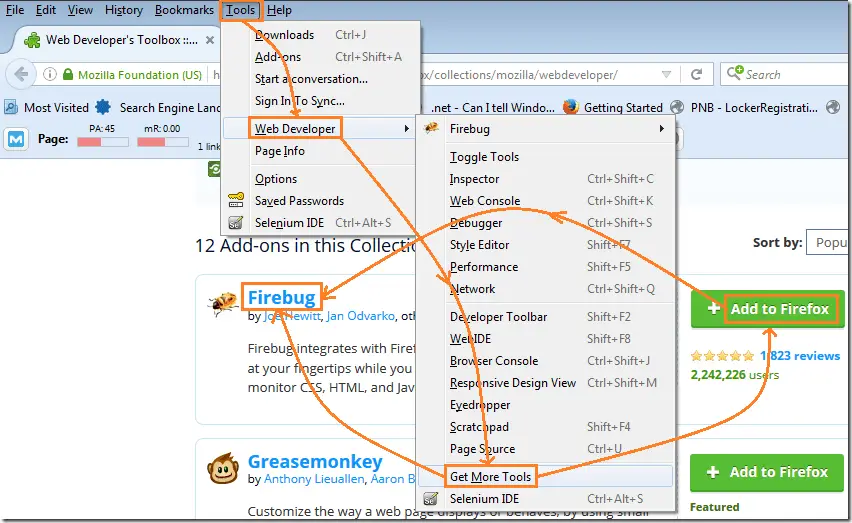Click the Firebug bug thumbnail icon
Image resolution: width=852 pixels, height=523 pixels.
click(x=223, y=304)
